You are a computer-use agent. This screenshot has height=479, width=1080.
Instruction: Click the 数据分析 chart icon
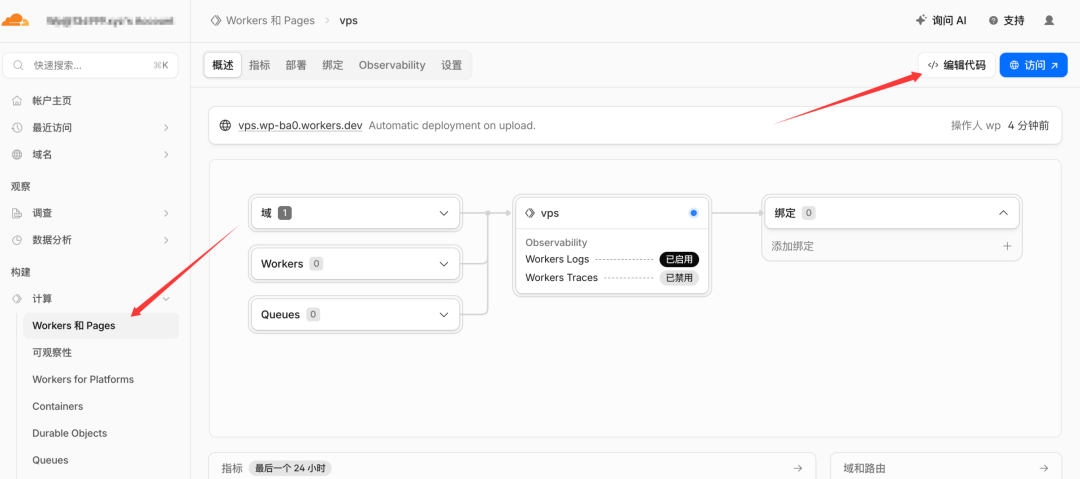(x=17, y=240)
